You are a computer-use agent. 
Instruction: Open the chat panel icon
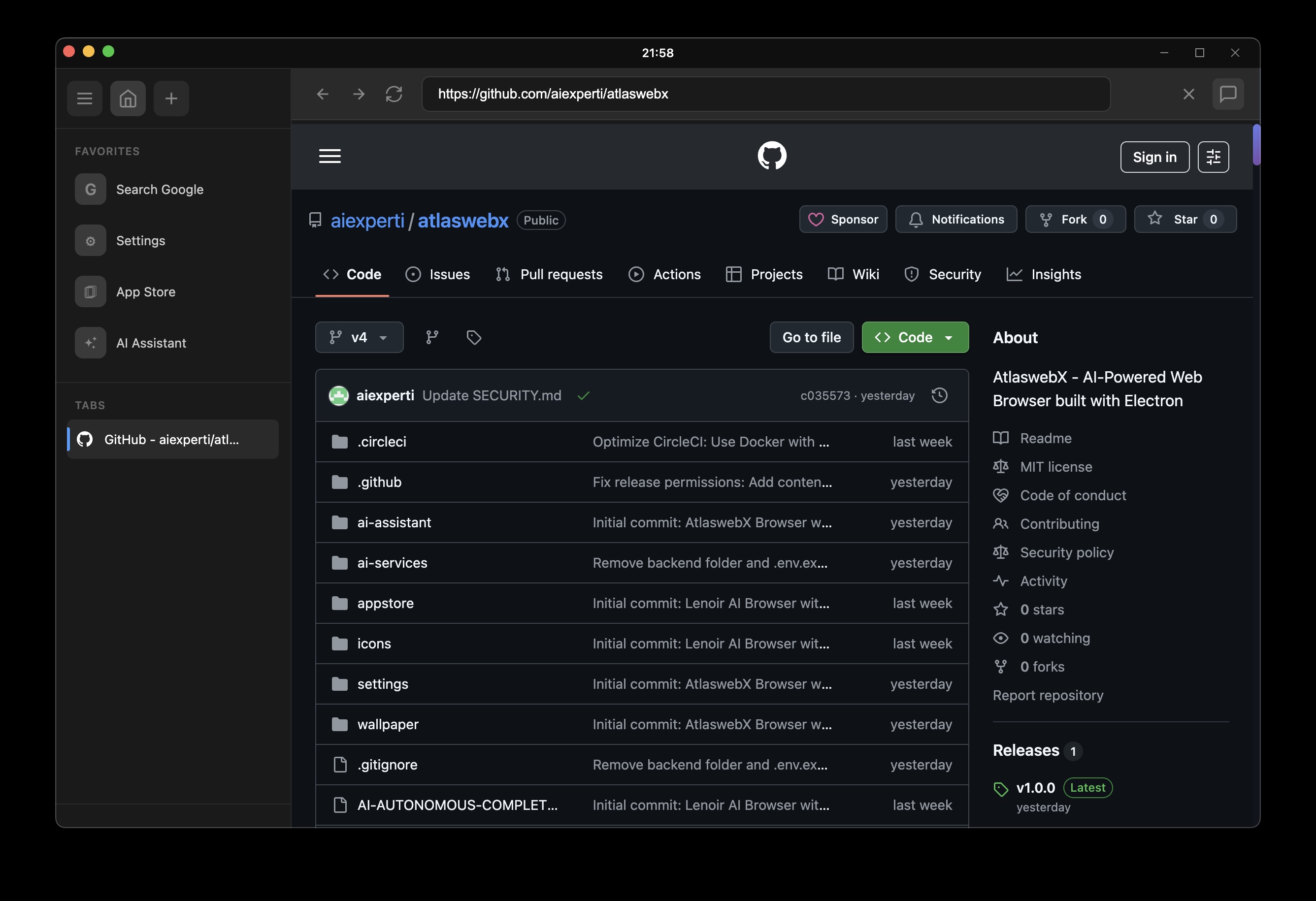pyautogui.click(x=1228, y=94)
